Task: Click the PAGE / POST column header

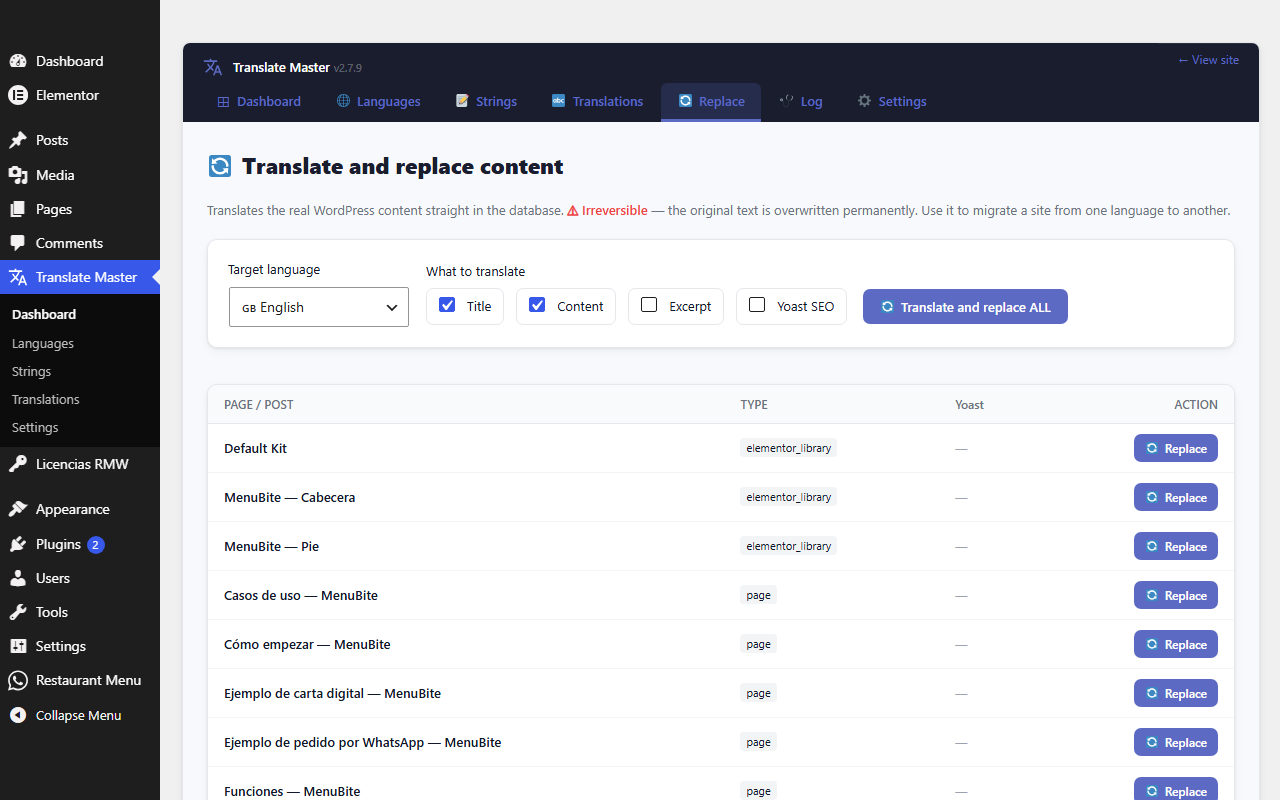Action: (259, 405)
